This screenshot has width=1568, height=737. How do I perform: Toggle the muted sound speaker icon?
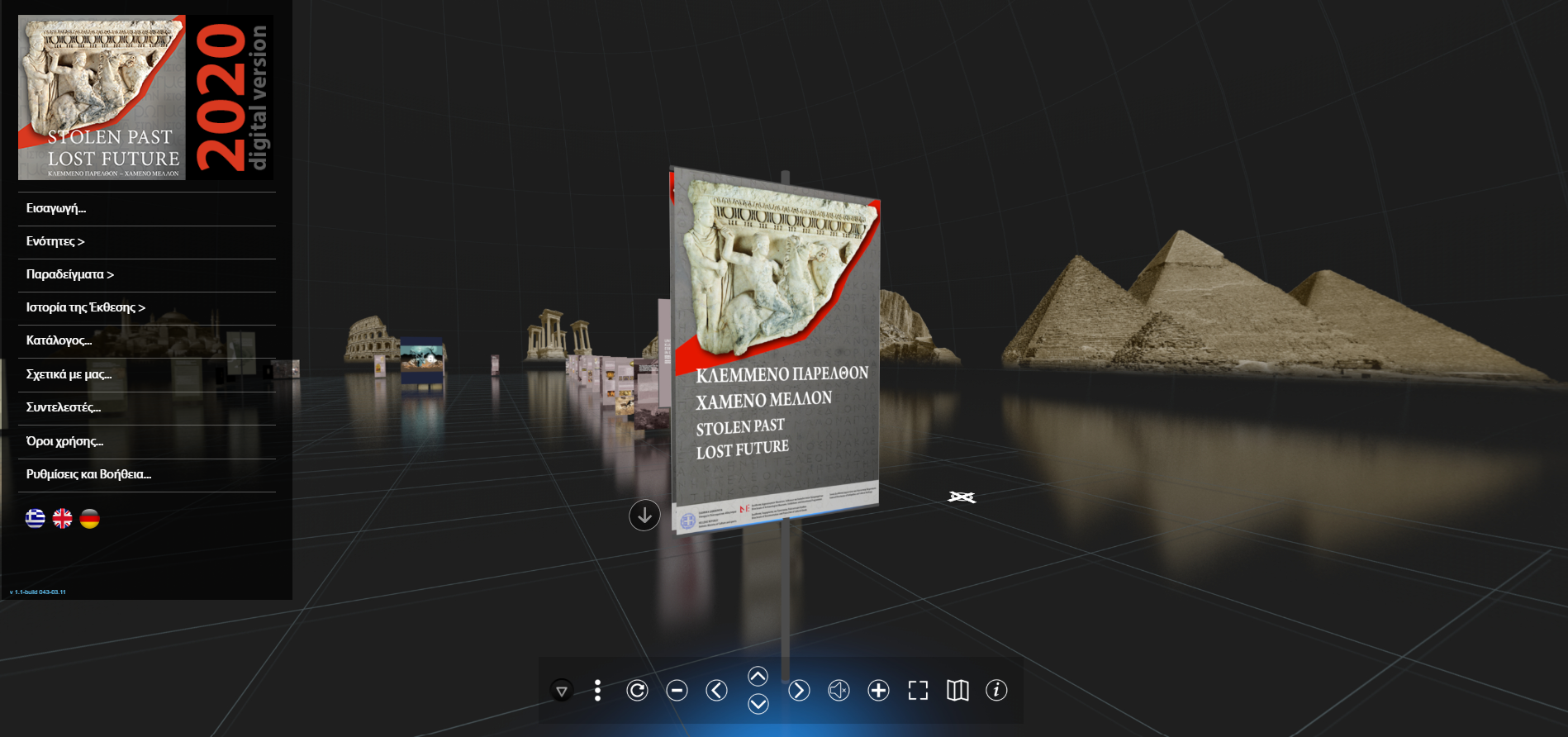tap(839, 690)
